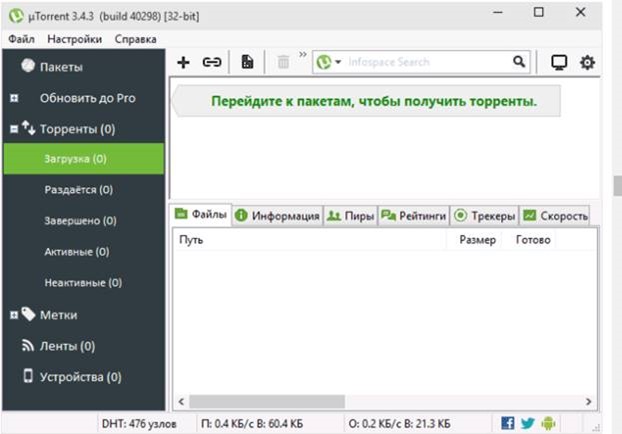The width and height of the screenshot is (622, 434).
Task: Open the search provider dropdown arrow
Action: pyautogui.click(x=338, y=62)
